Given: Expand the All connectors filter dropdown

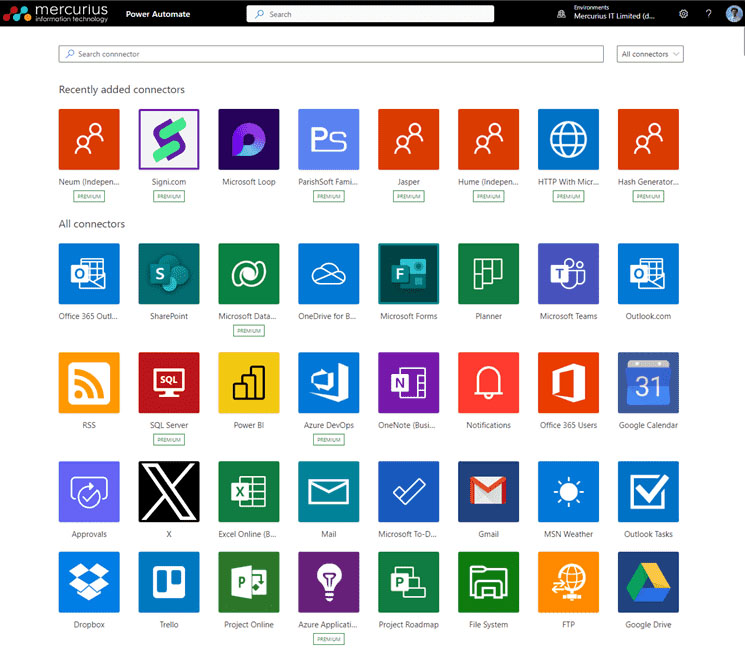Looking at the screenshot, I should tap(650, 54).
